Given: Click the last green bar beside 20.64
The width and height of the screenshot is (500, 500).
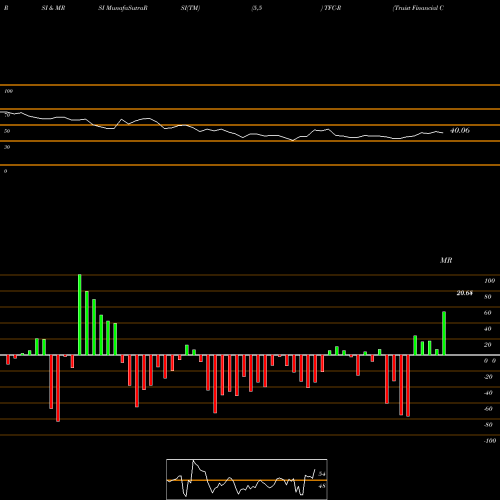Looking at the screenshot, I should 444,333.
